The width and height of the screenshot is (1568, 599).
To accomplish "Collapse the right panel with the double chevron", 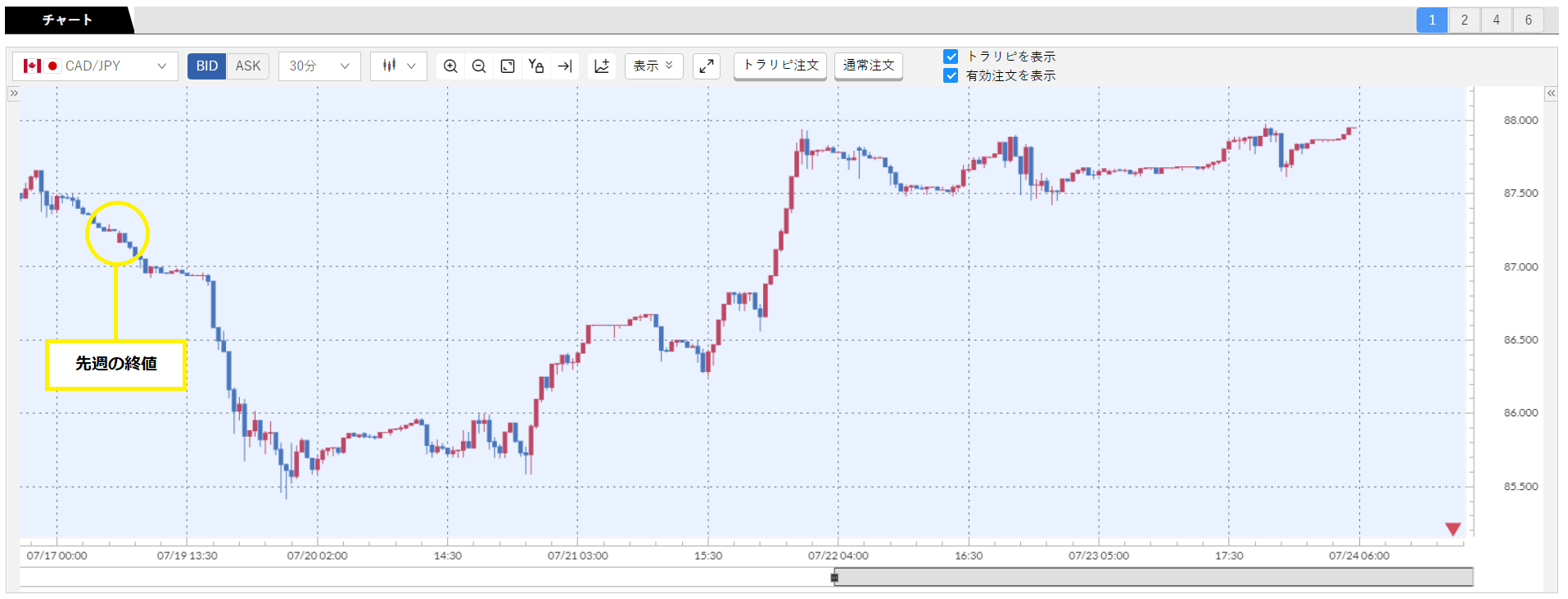I will pos(1551,93).
